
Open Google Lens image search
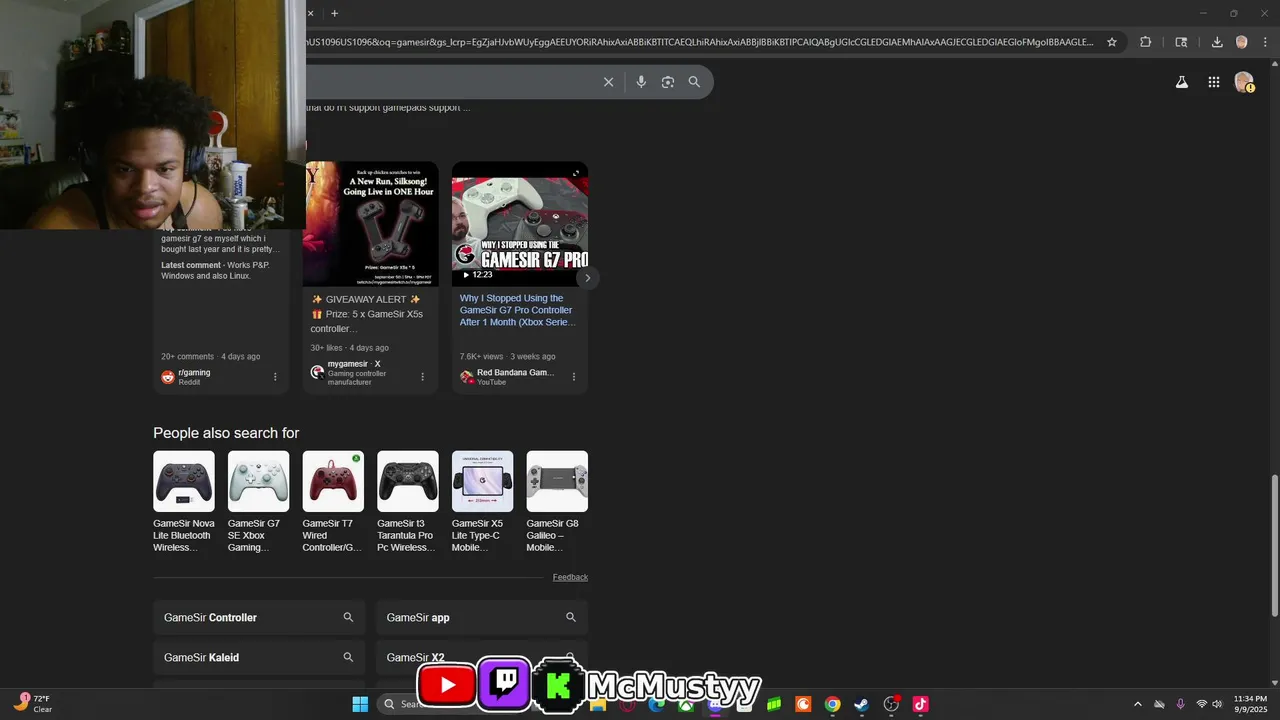[x=668, y=82]
